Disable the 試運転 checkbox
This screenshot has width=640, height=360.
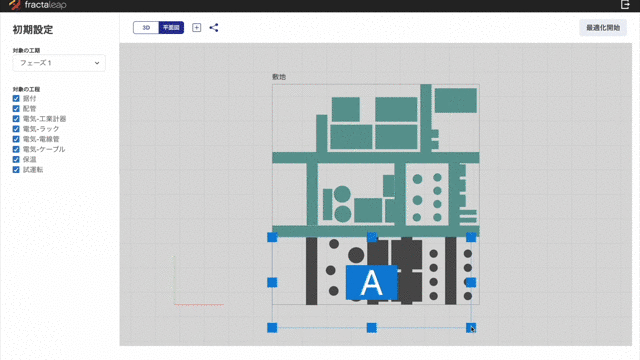[x=16, y=169]
